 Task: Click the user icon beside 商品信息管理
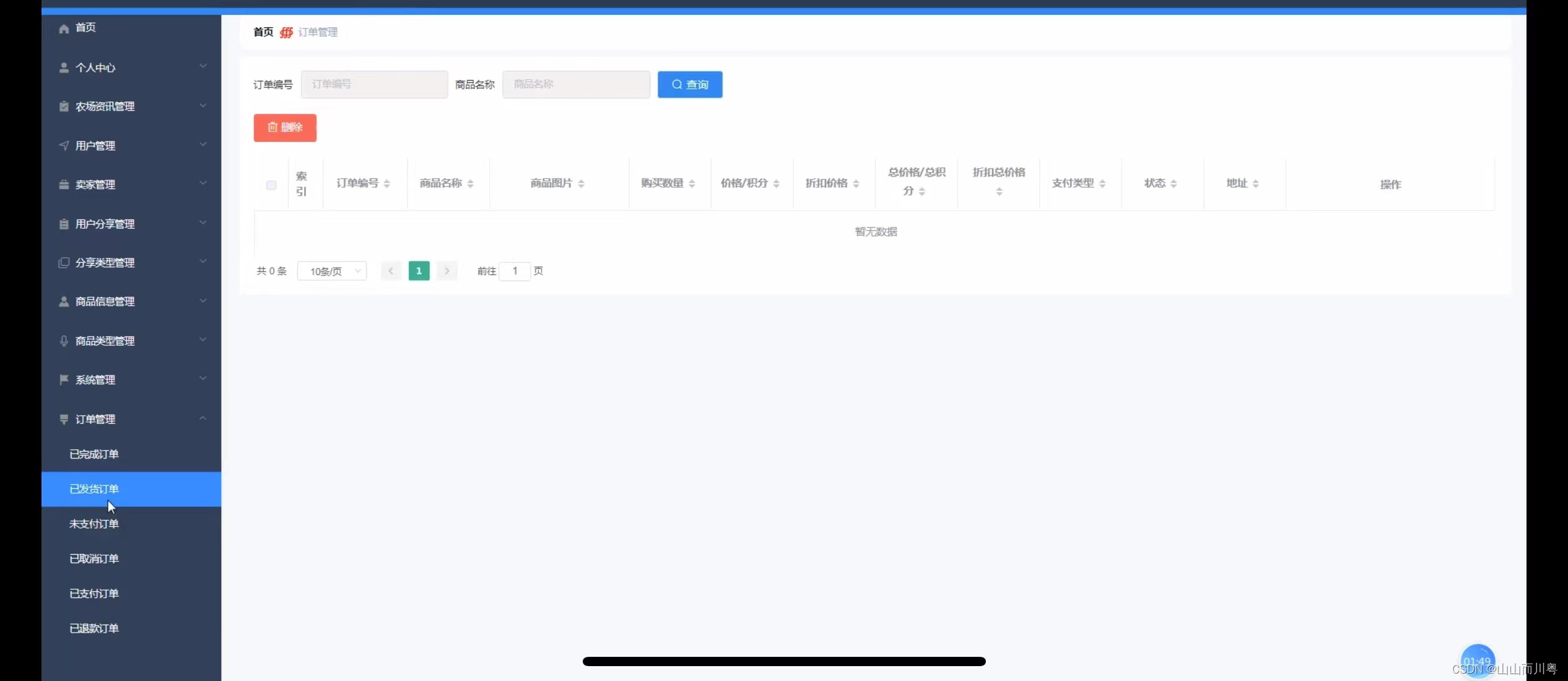pyautogui.click(x=64, y=302)
